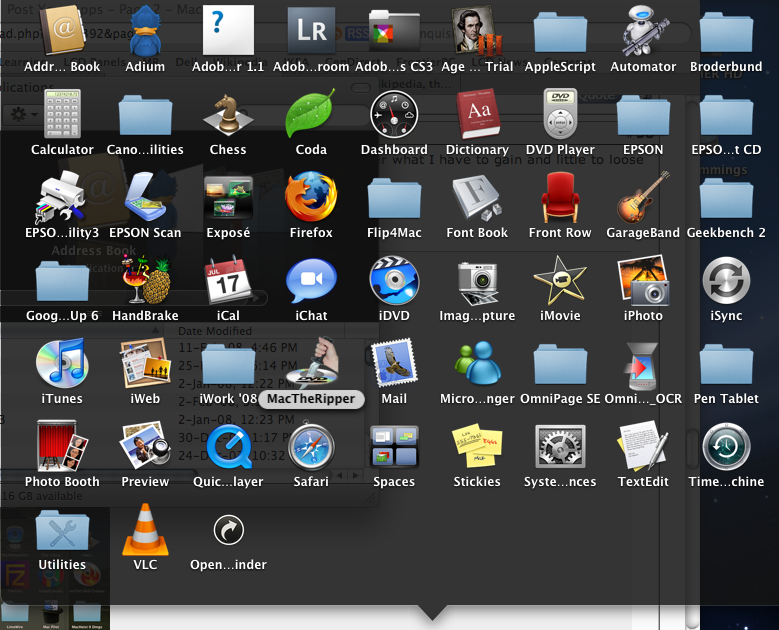Launch VLC traffic cone icon
The height and width of the screenshot is (630, 779).
[x=145, y=529]
